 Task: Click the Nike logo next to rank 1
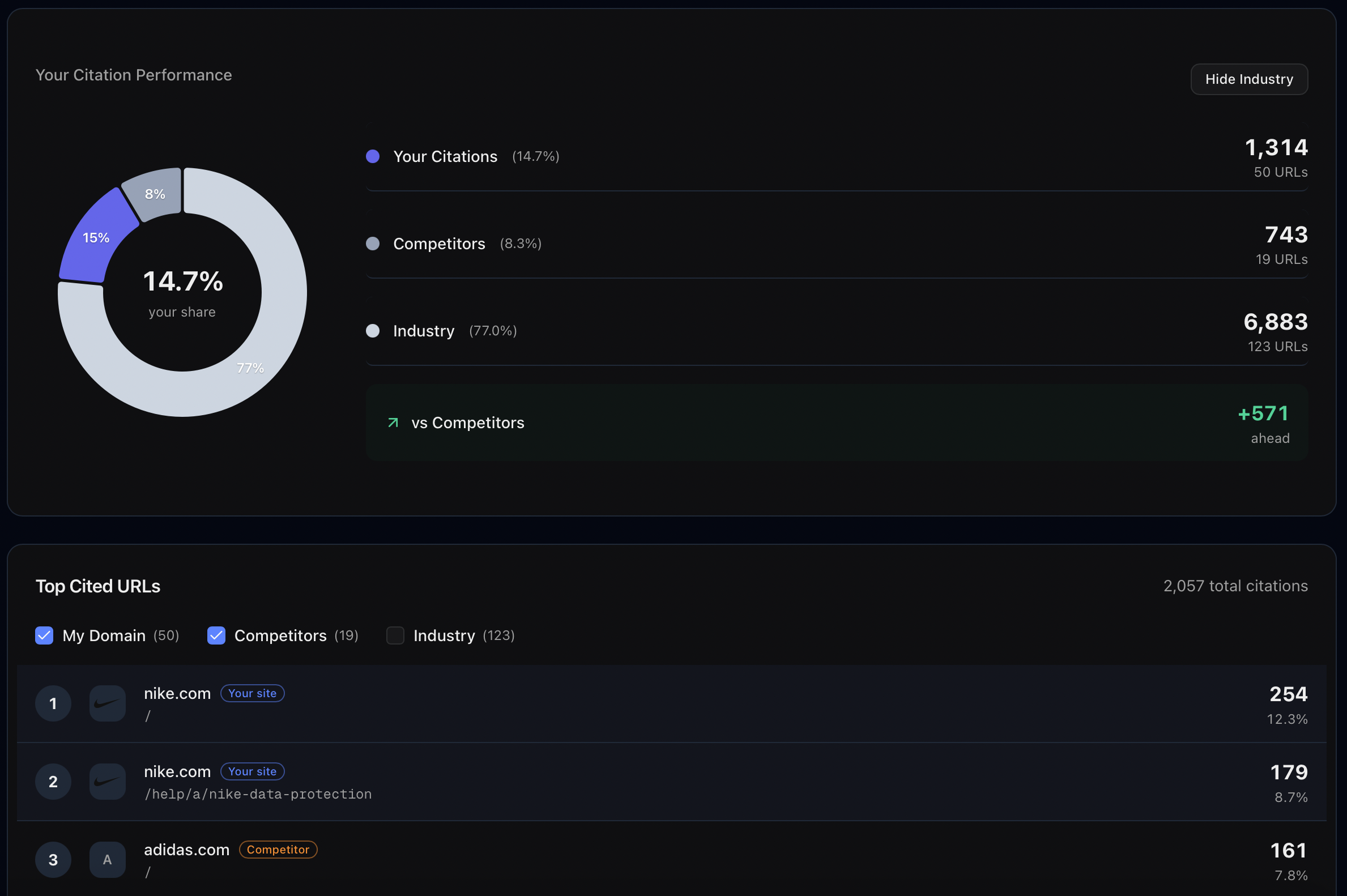point(107,703)
